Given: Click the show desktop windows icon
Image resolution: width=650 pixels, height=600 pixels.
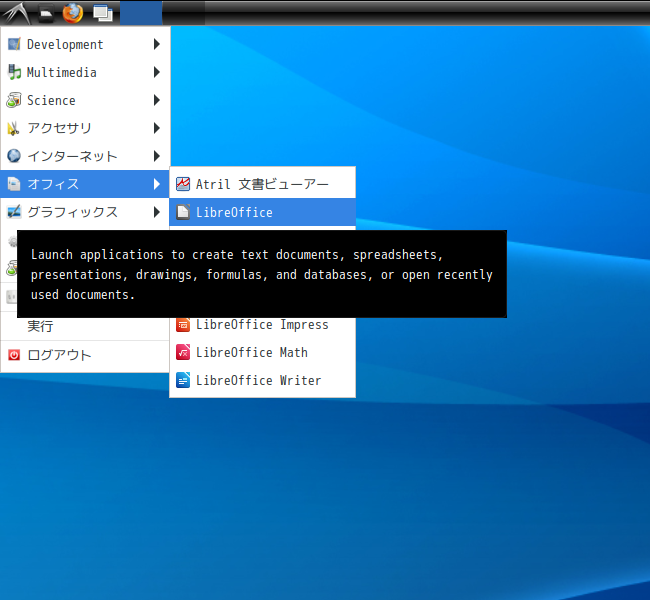Looking at the screenshot, I should [x=103, y=13].
